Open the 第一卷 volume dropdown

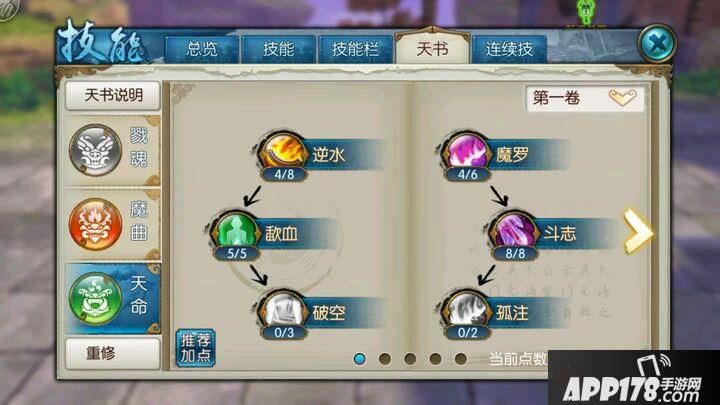click(585, 98)
